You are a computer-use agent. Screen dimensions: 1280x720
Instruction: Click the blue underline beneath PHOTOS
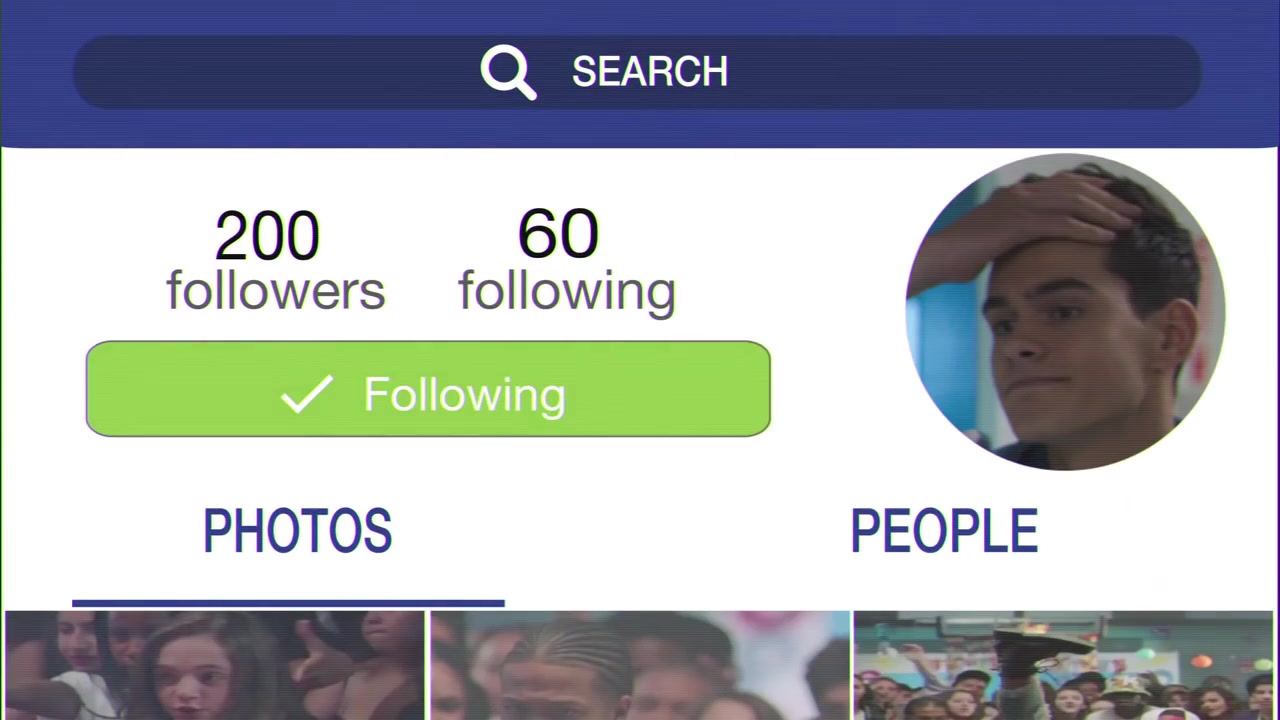click(288, 603)
